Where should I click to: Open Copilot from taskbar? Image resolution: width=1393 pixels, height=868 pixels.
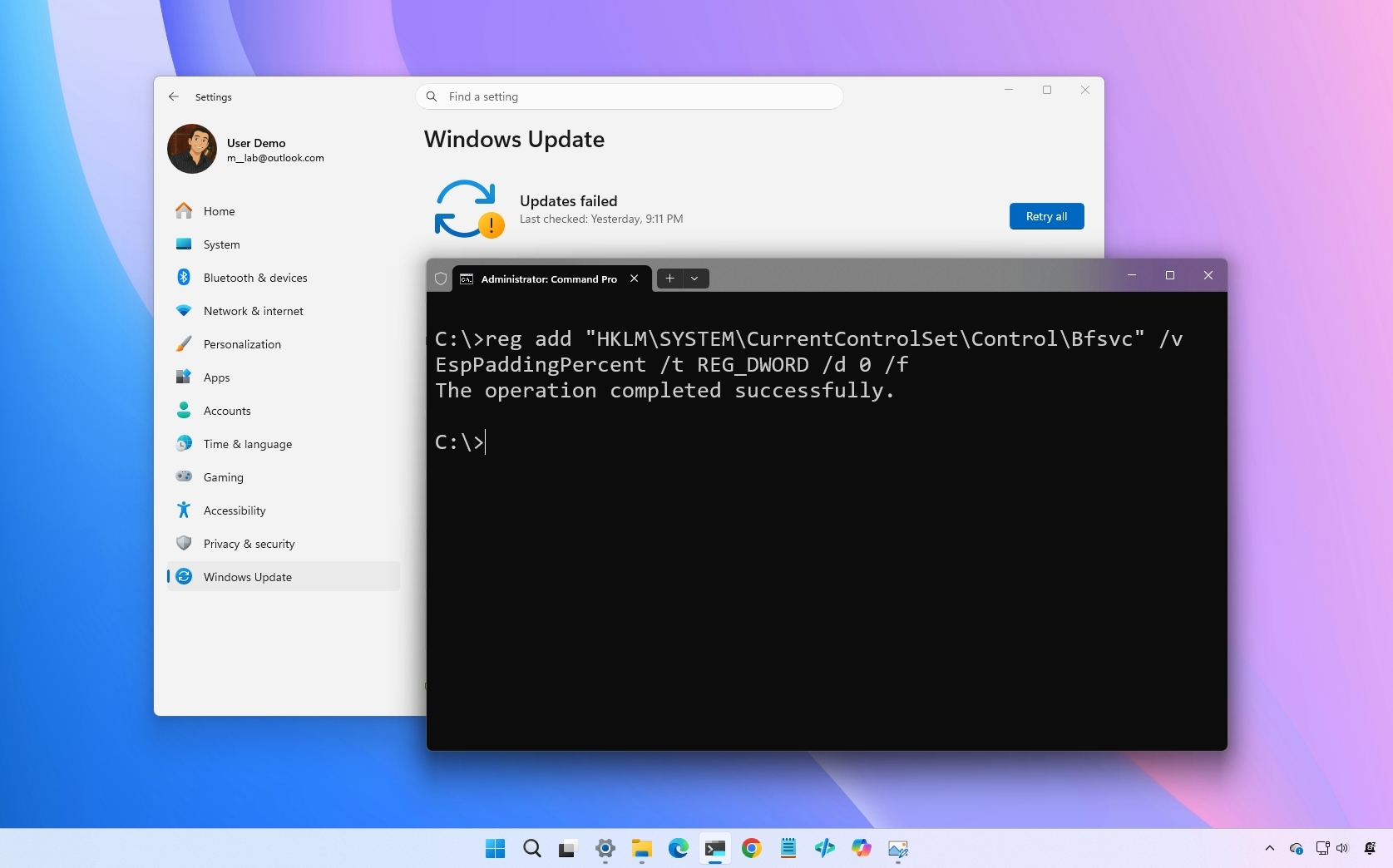coord(862,848)
